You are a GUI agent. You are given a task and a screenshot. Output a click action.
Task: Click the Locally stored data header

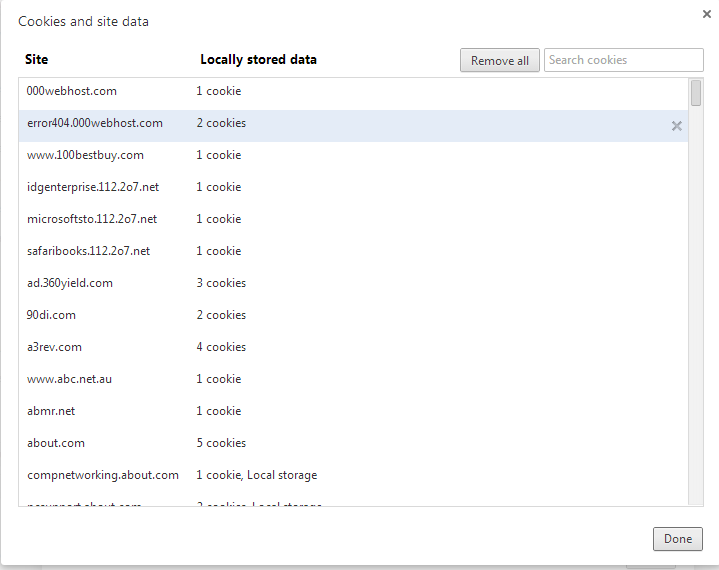(258, 60)
